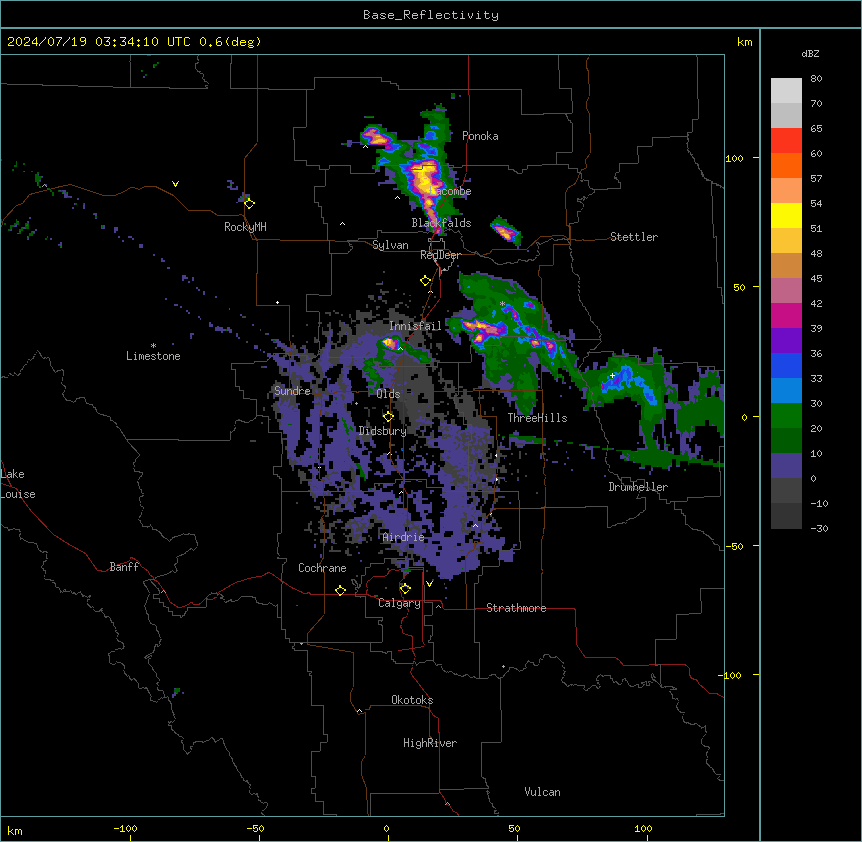Select the magenta swatch in the dBZ legend
Image resolution: width=862 pixels, height=842 pixels.
click(x=786, y=315)
